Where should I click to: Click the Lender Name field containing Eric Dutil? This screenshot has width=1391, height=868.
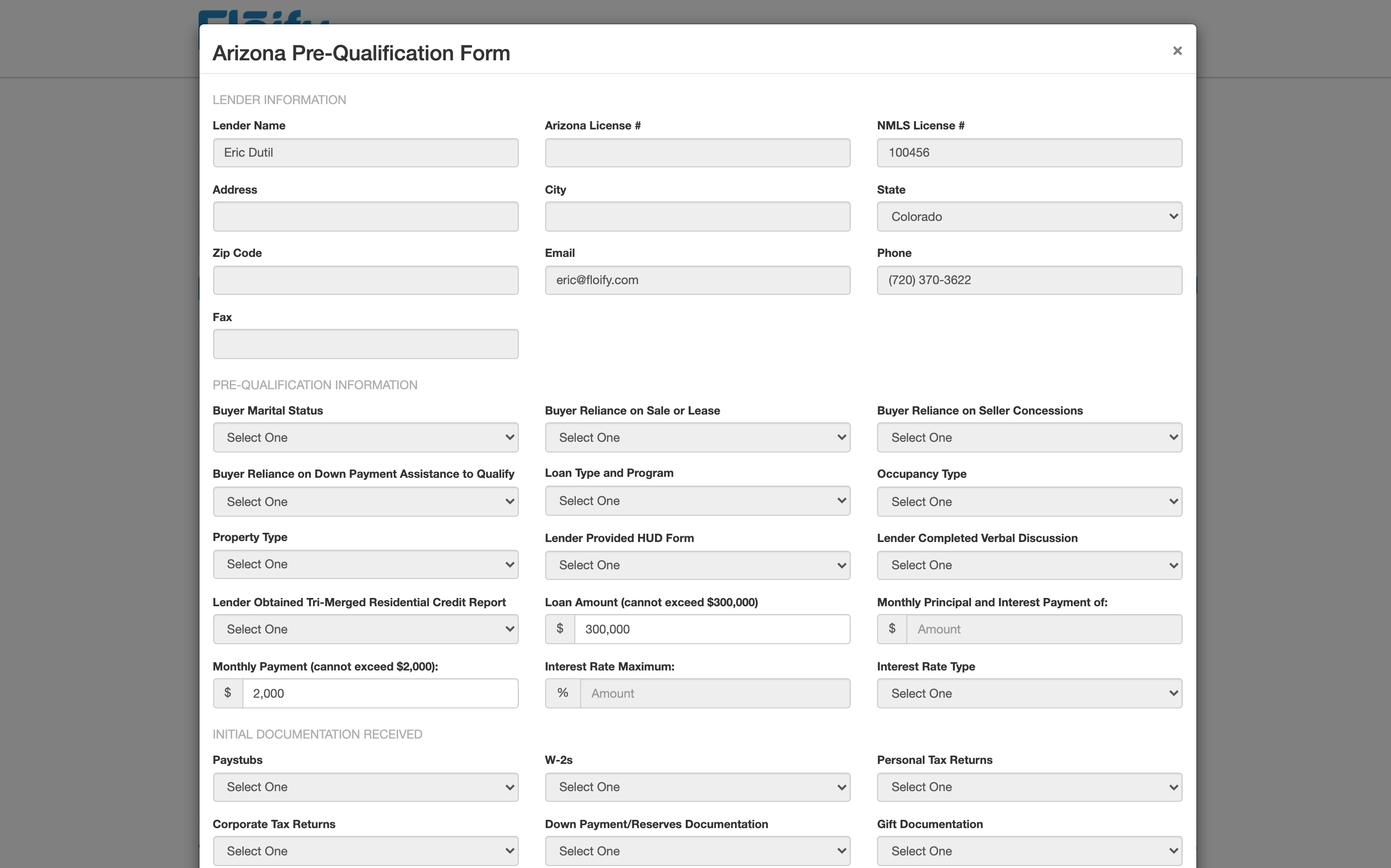[365, 152]
